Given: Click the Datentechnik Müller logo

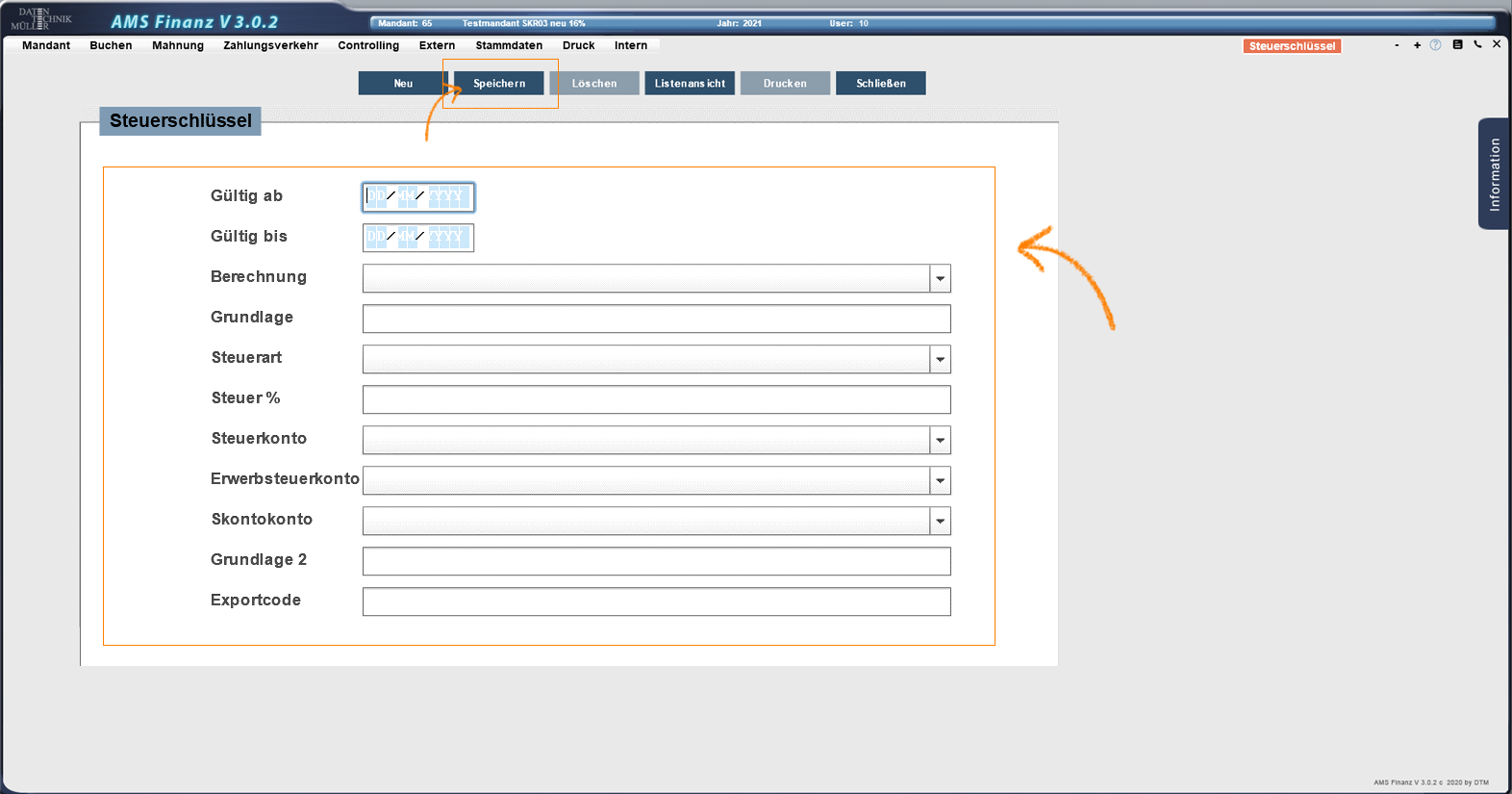Looking at the screenshot, I should click(40, 19).
